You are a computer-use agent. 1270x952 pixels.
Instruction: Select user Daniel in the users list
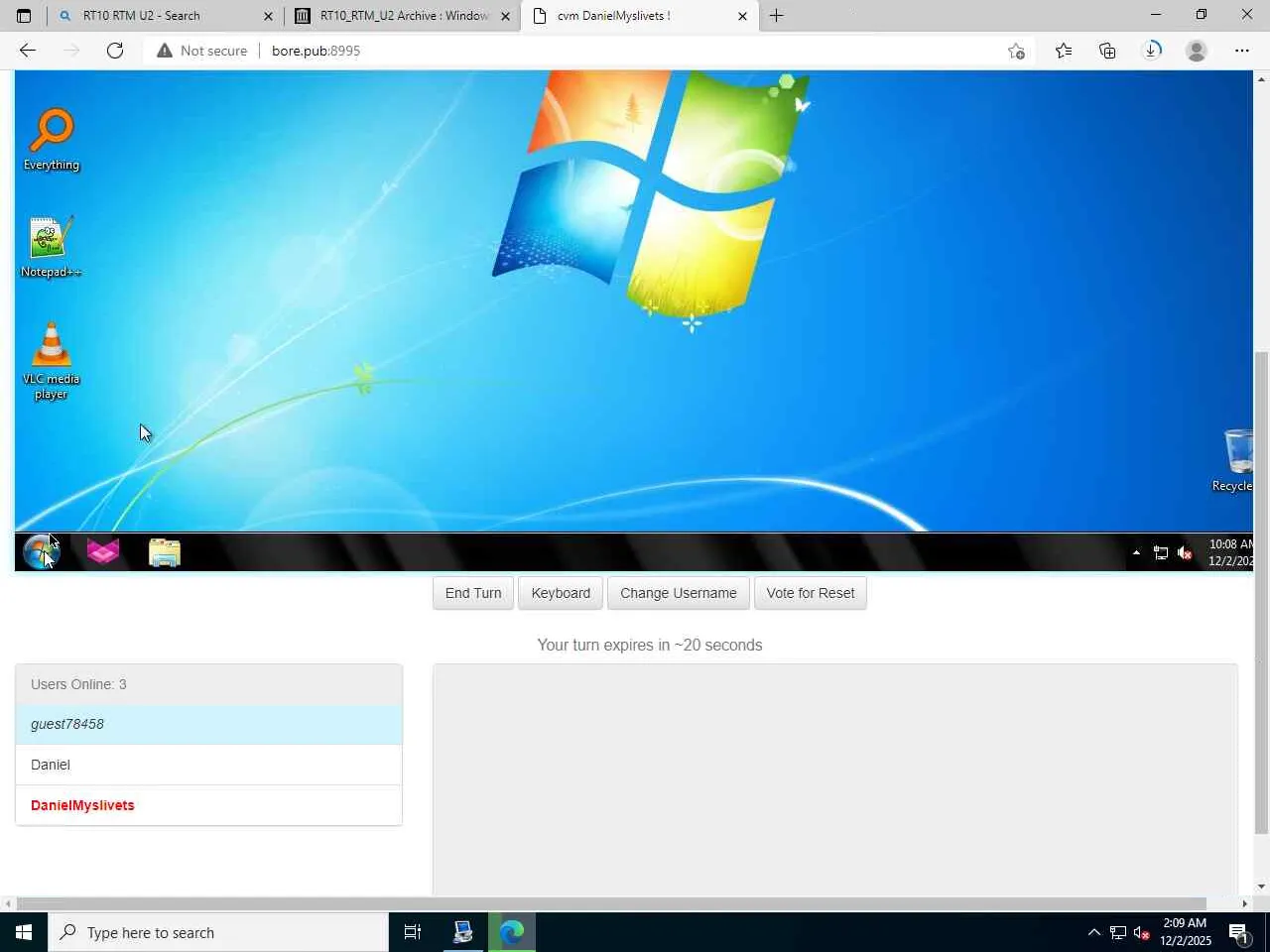point(208,765)
